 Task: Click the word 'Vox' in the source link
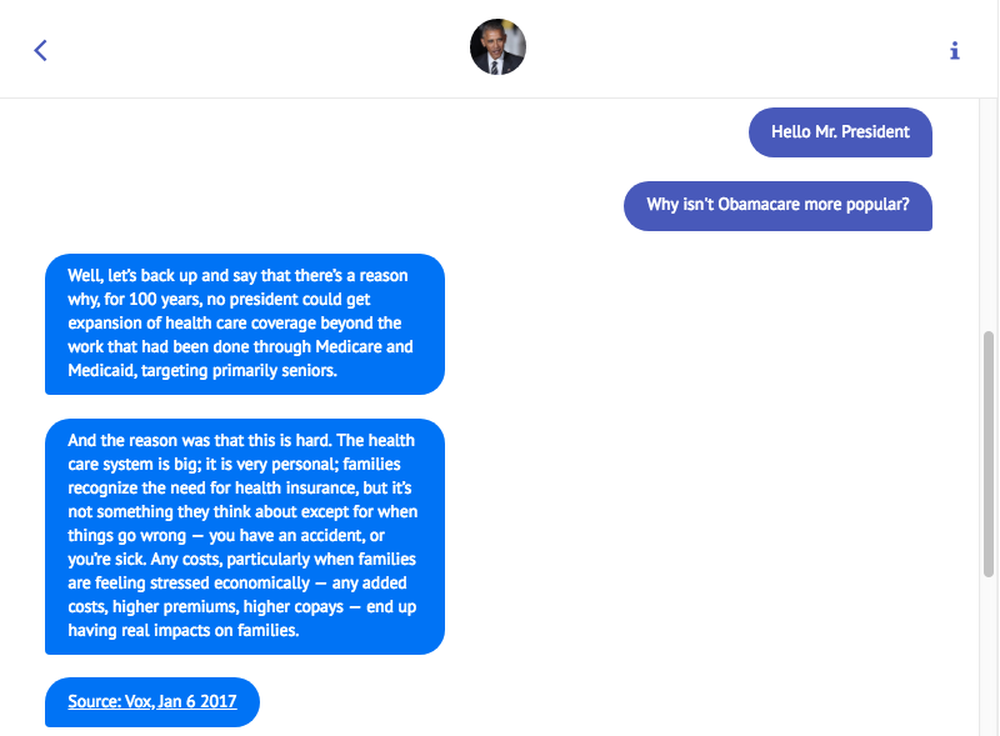tap(138, 702)
